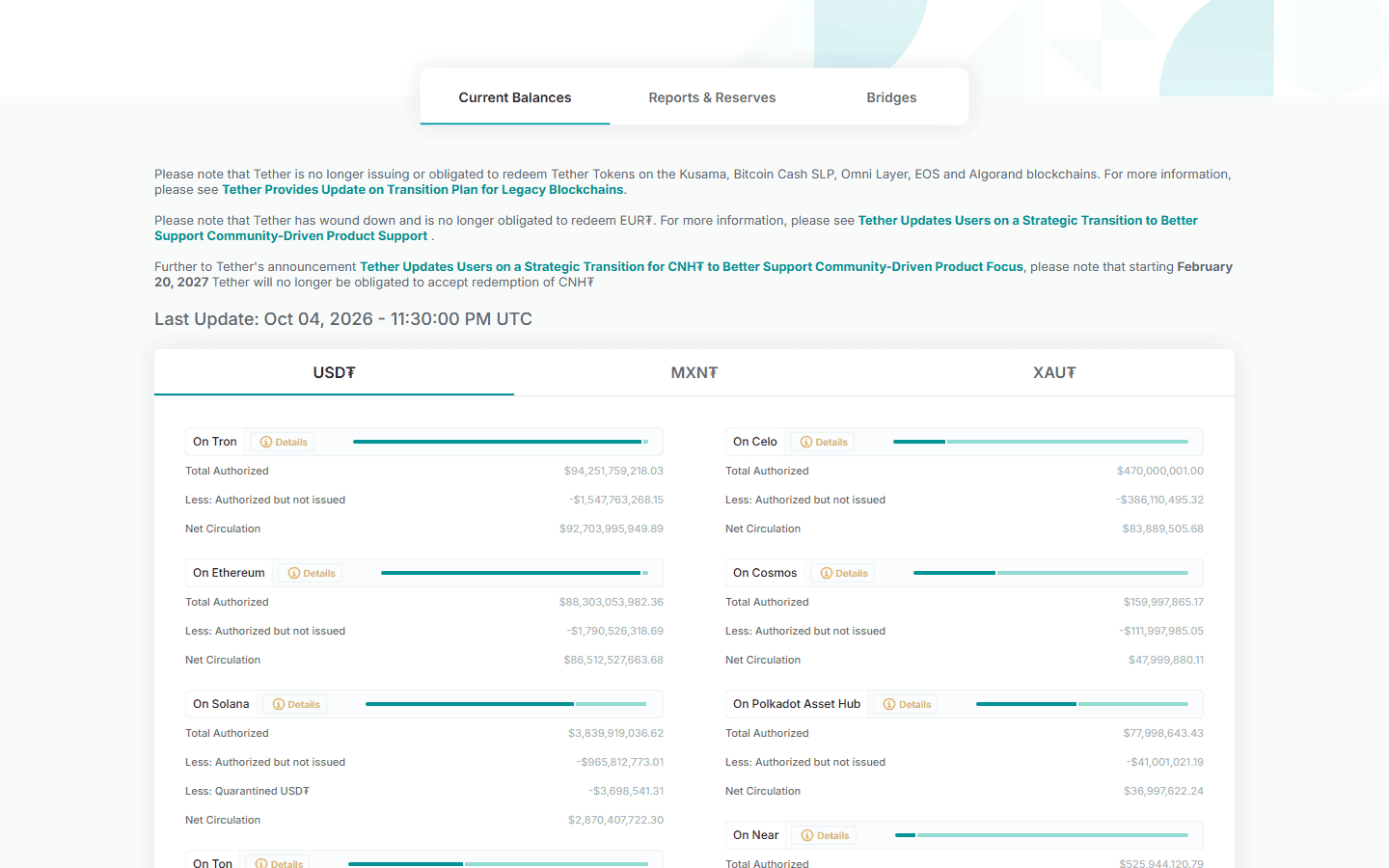Click Cosmos net circulation $47,999,880.11
Screen dimensions: 1389x868
pos(1166,660)
